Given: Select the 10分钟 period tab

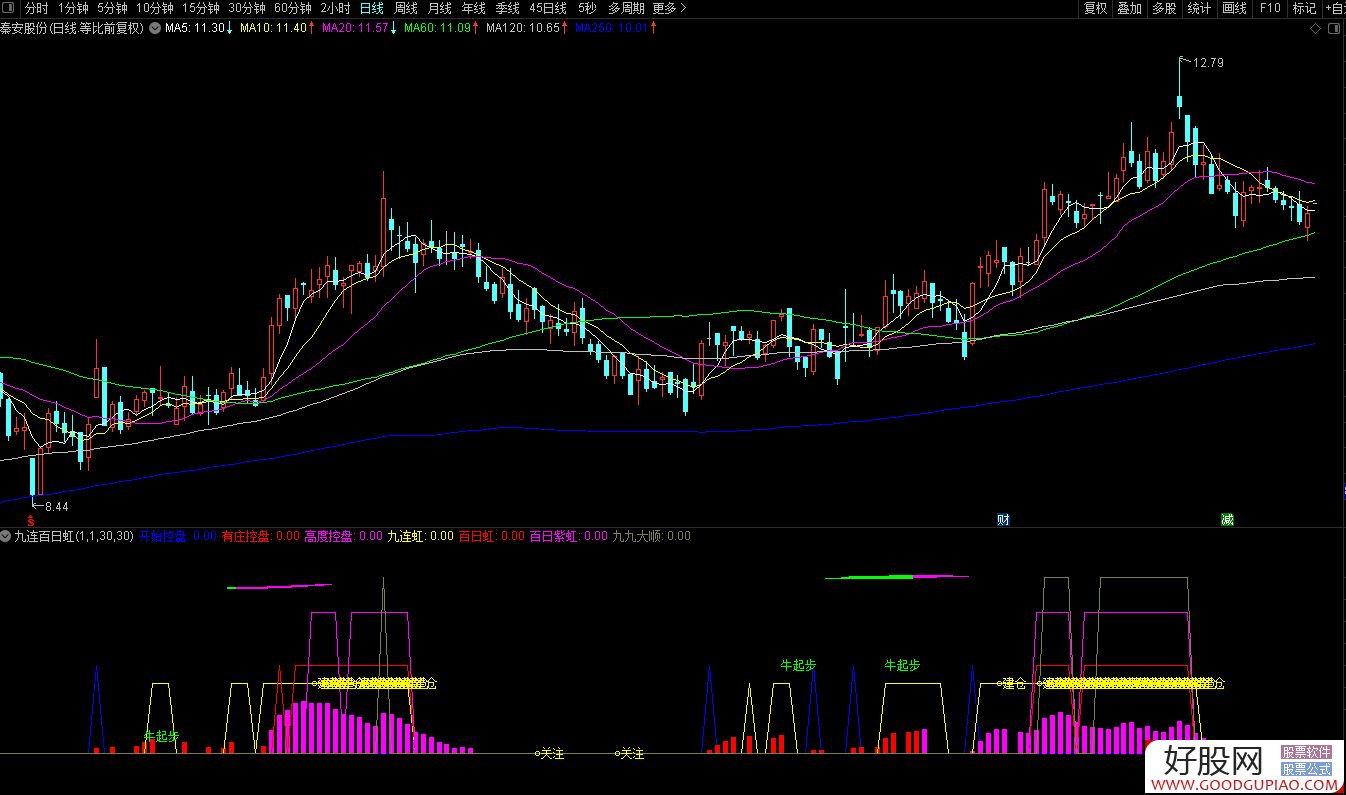Looking at the screenshot, I should 155,8.
